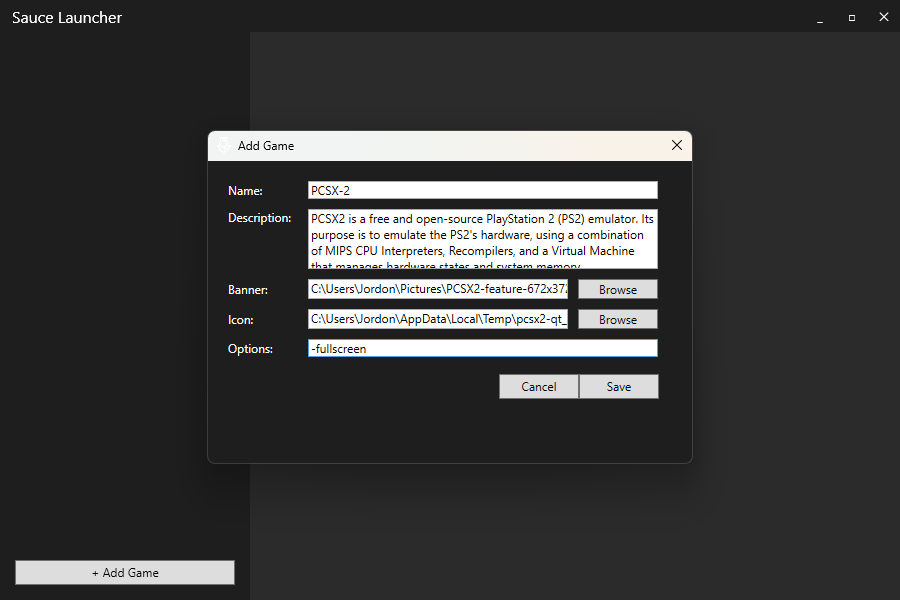Click the Add Game dialog title icon
Viewport: 900px width, 600px height.
(x=224, y=146)
